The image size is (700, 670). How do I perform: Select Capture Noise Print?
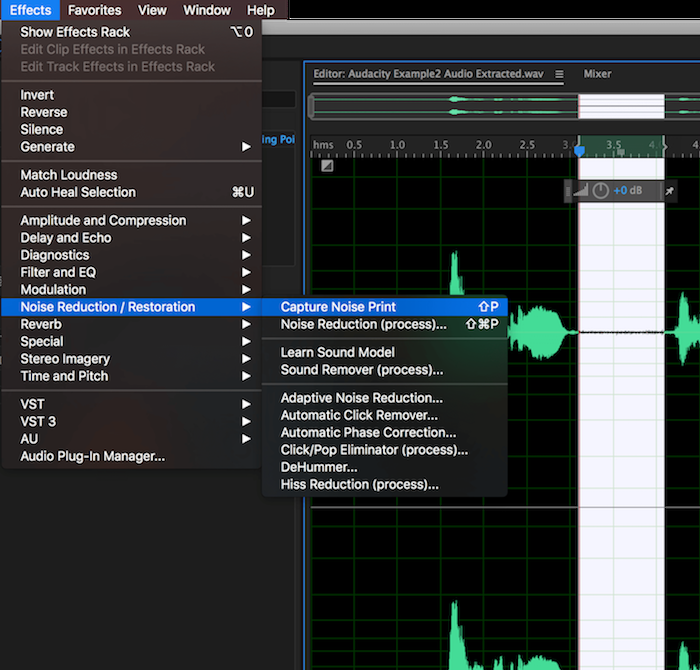point(338,307)
